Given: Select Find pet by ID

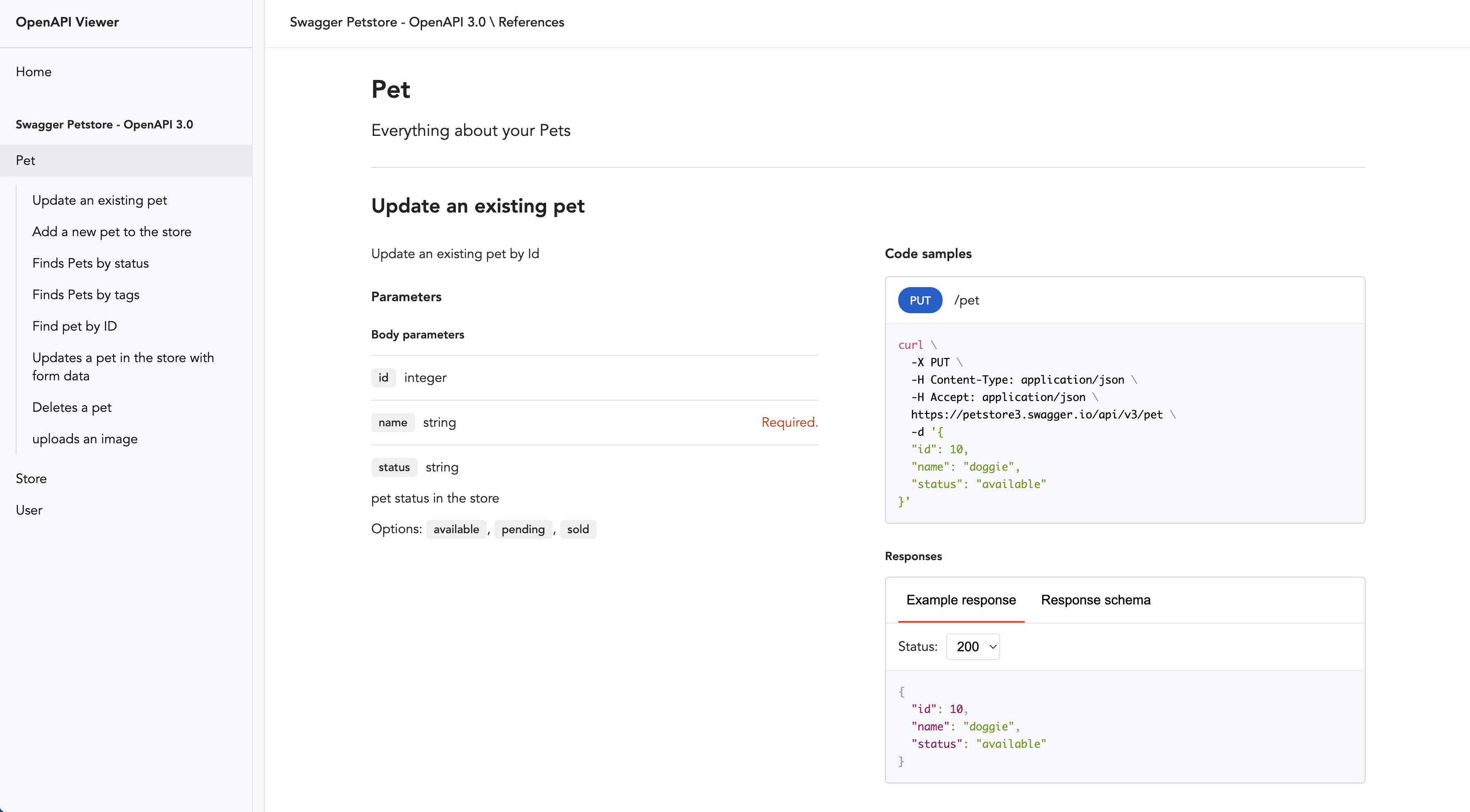Looking at the screenshot, I should pyautogui.click(x=75, y=326).
